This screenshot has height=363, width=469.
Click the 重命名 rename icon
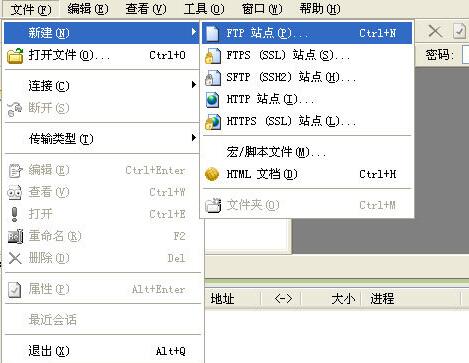click(15, 236)
